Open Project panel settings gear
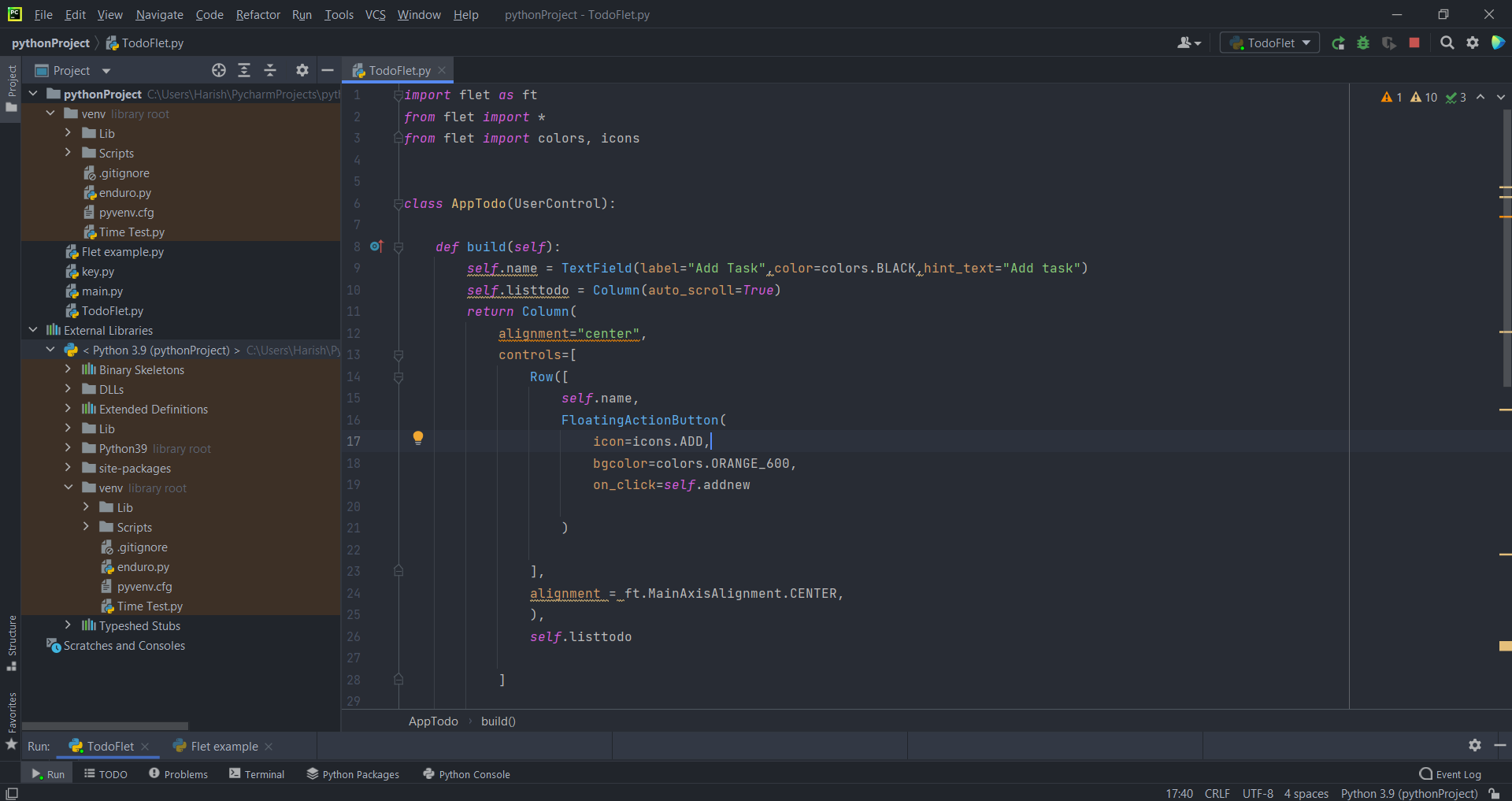 [x=302, y=71]
